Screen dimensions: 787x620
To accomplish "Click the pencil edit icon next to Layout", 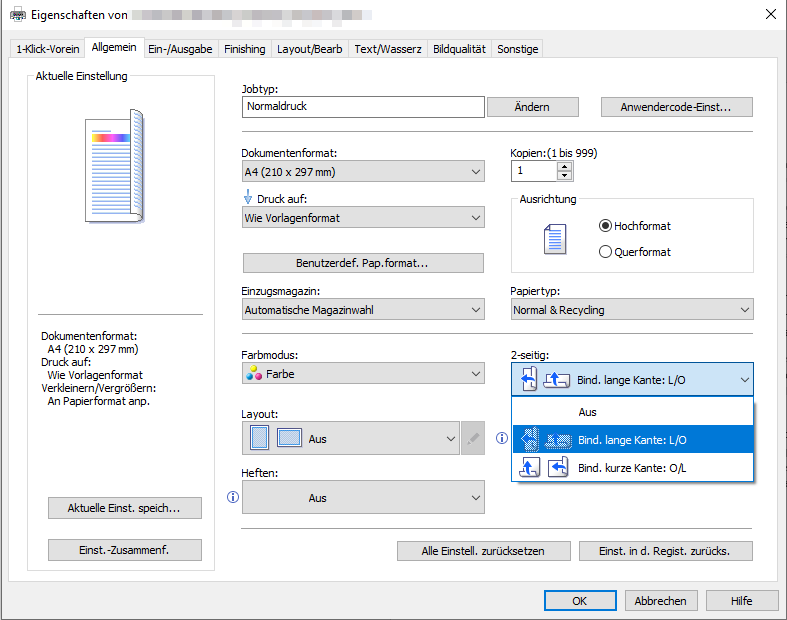I will coord(474,438).
